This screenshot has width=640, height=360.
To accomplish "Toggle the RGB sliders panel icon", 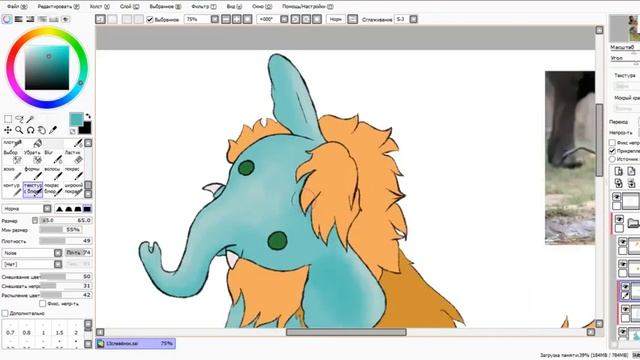I will (19, 19).
